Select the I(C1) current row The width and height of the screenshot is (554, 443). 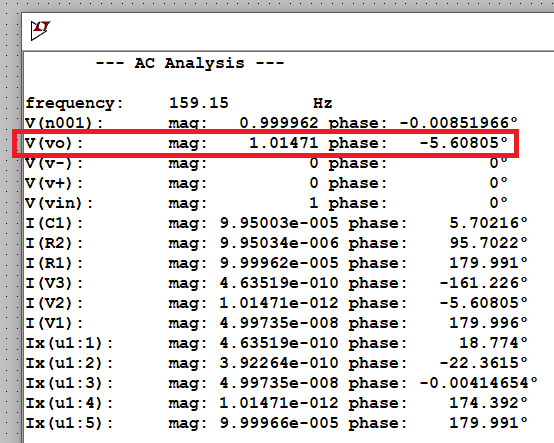tap(276, 223)
